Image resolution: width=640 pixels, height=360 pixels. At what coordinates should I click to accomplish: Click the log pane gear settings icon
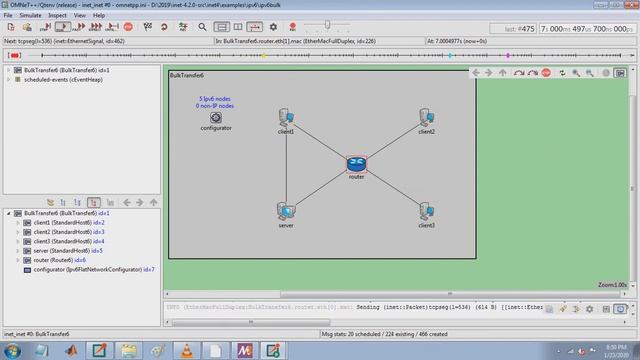click(x=589, y=309)
